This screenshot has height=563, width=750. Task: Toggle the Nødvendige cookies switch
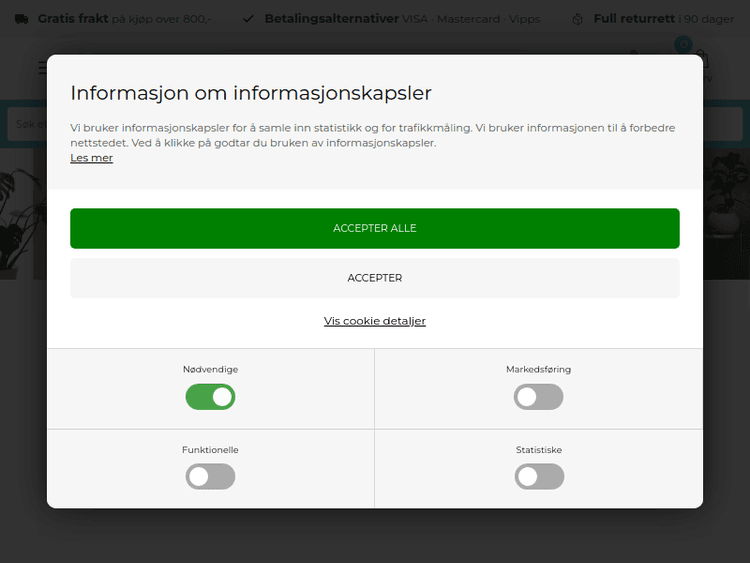(x=210, y=397)
